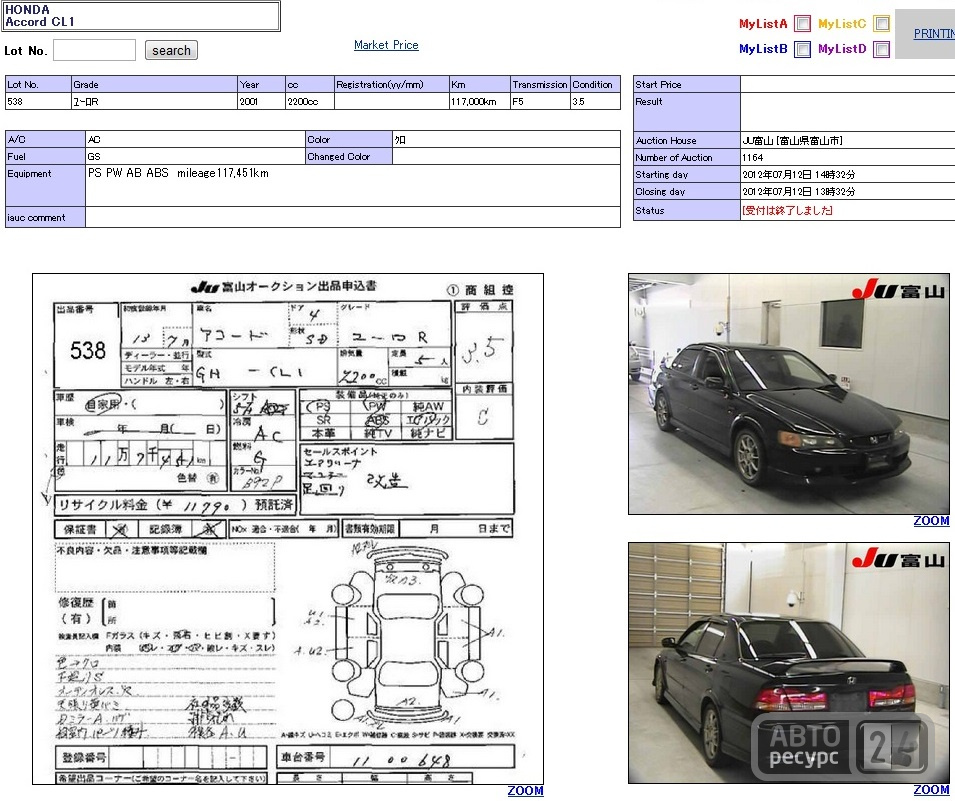Viewport: 955px width, 801px height.
Task: Click the Registration(yy/mm) column header
Action: tap(392, 84)
